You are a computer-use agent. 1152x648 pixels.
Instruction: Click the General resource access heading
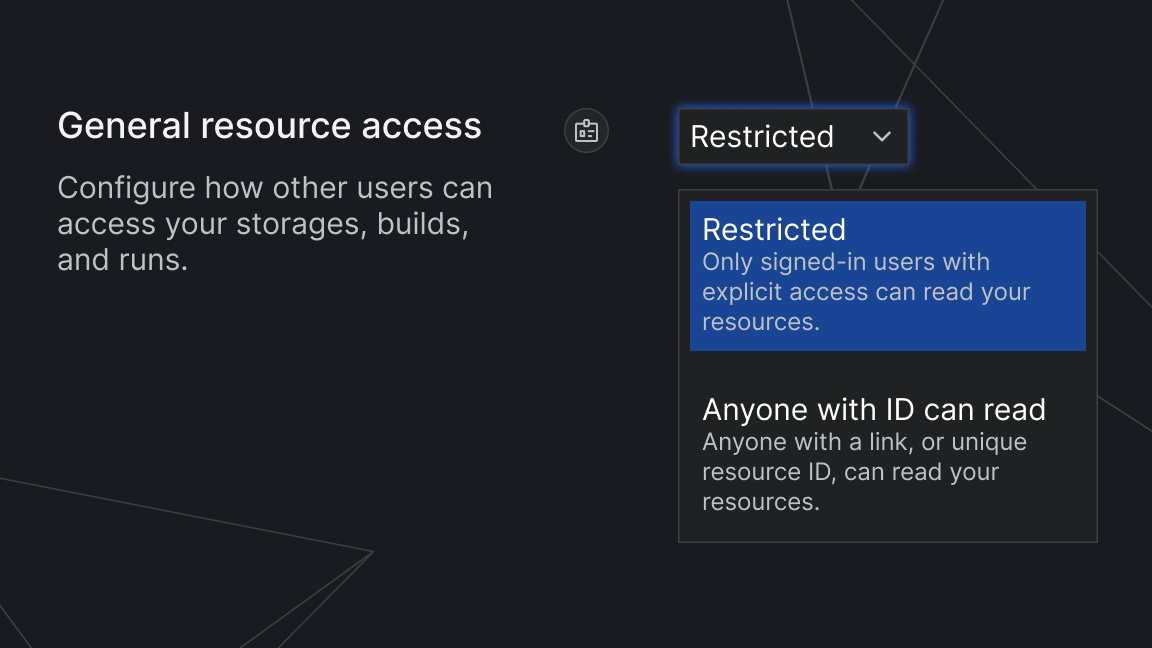point(270,125)
